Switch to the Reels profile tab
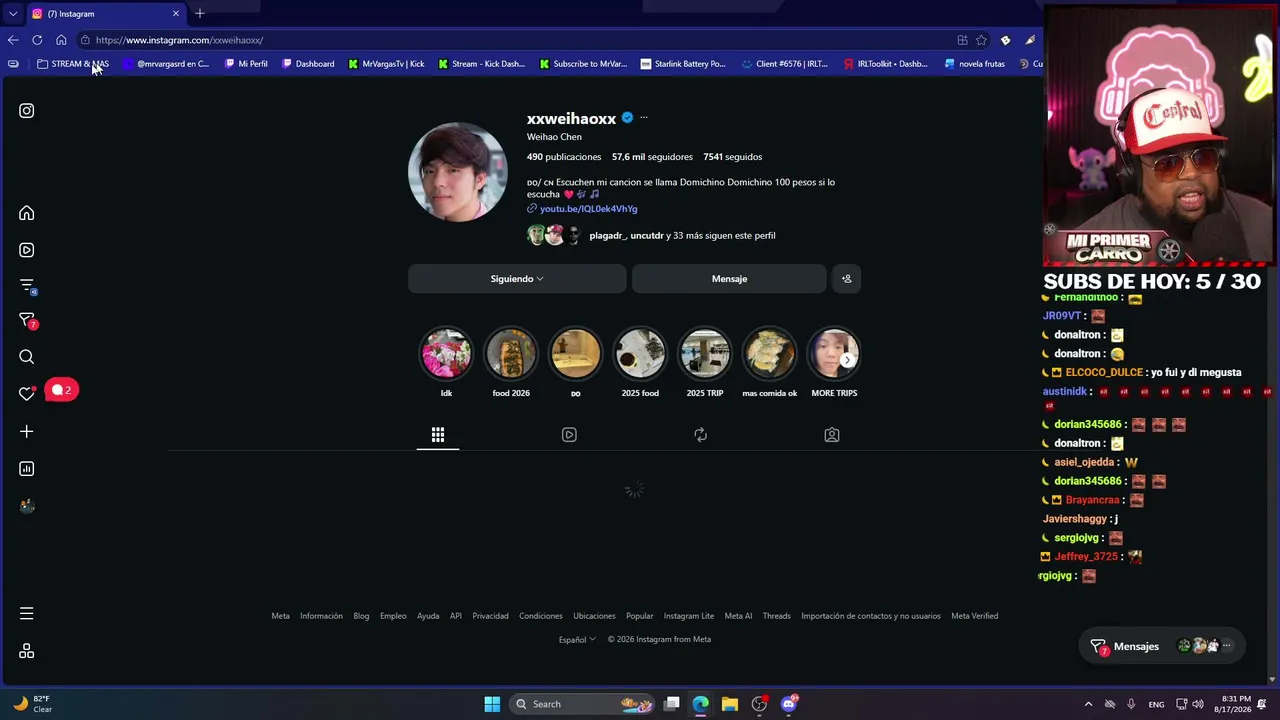1280x720 pixels. tap(569, 435)
